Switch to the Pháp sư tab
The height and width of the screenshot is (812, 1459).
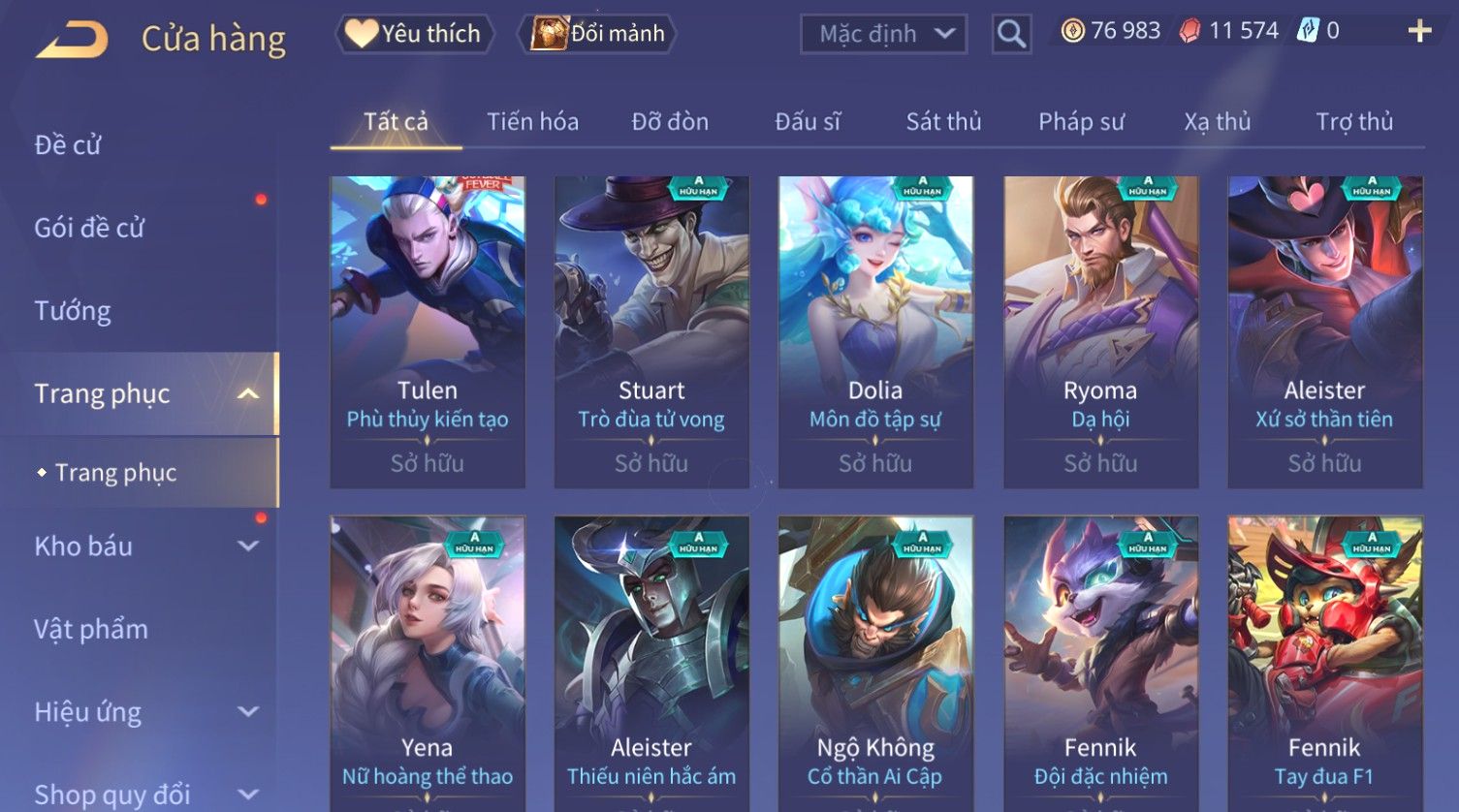(x=1081, y=122)
